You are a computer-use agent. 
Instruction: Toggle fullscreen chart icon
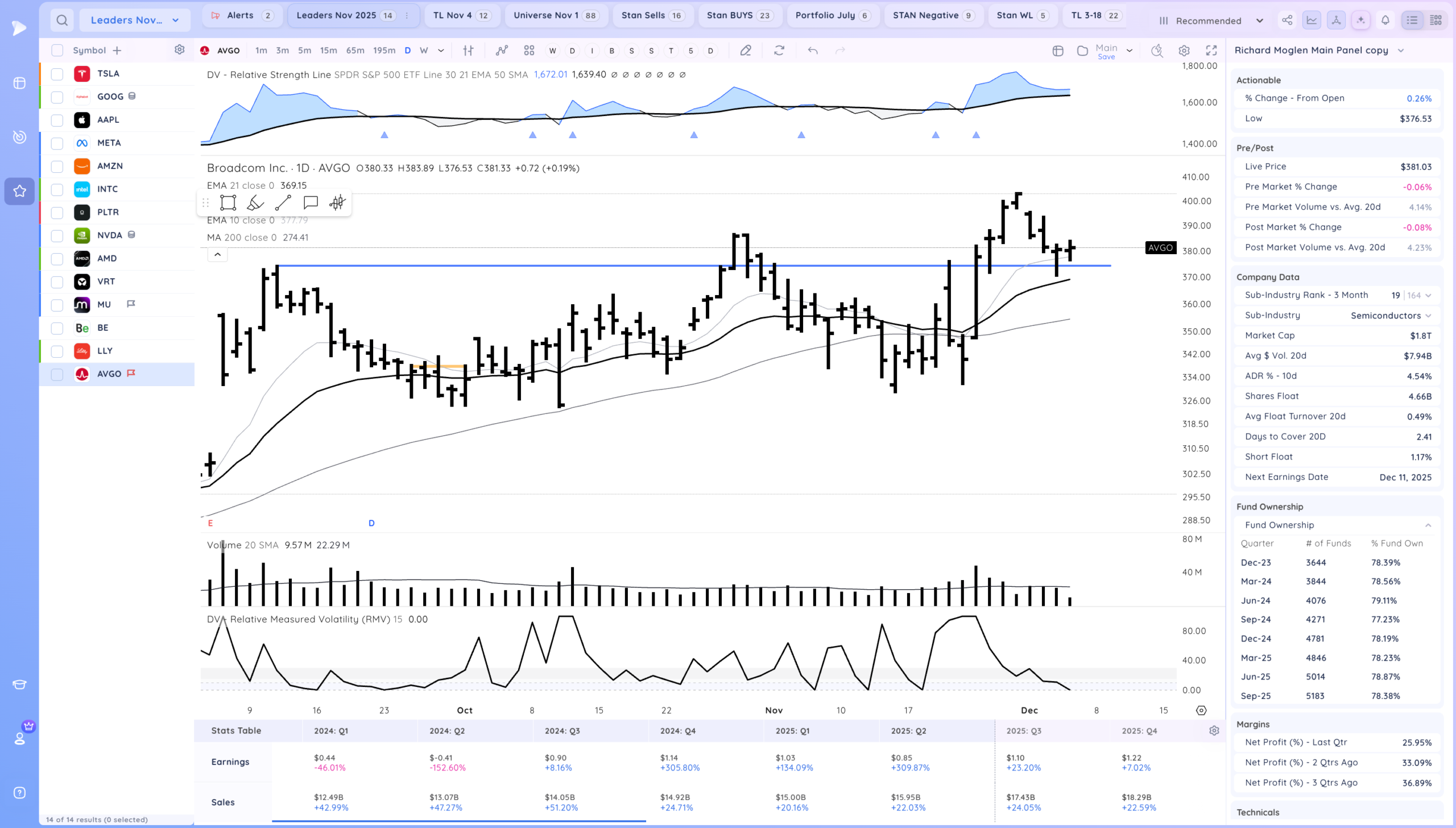click(x=1211, y=51)
